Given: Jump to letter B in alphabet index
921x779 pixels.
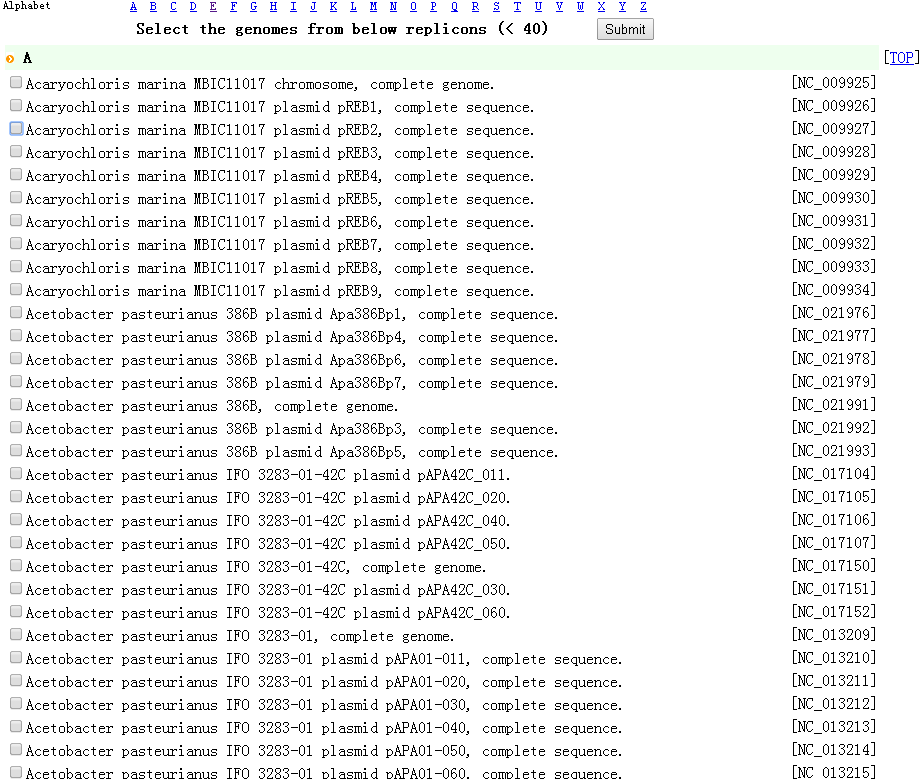Looking at the screenshot, I should [x=153, y=7].
